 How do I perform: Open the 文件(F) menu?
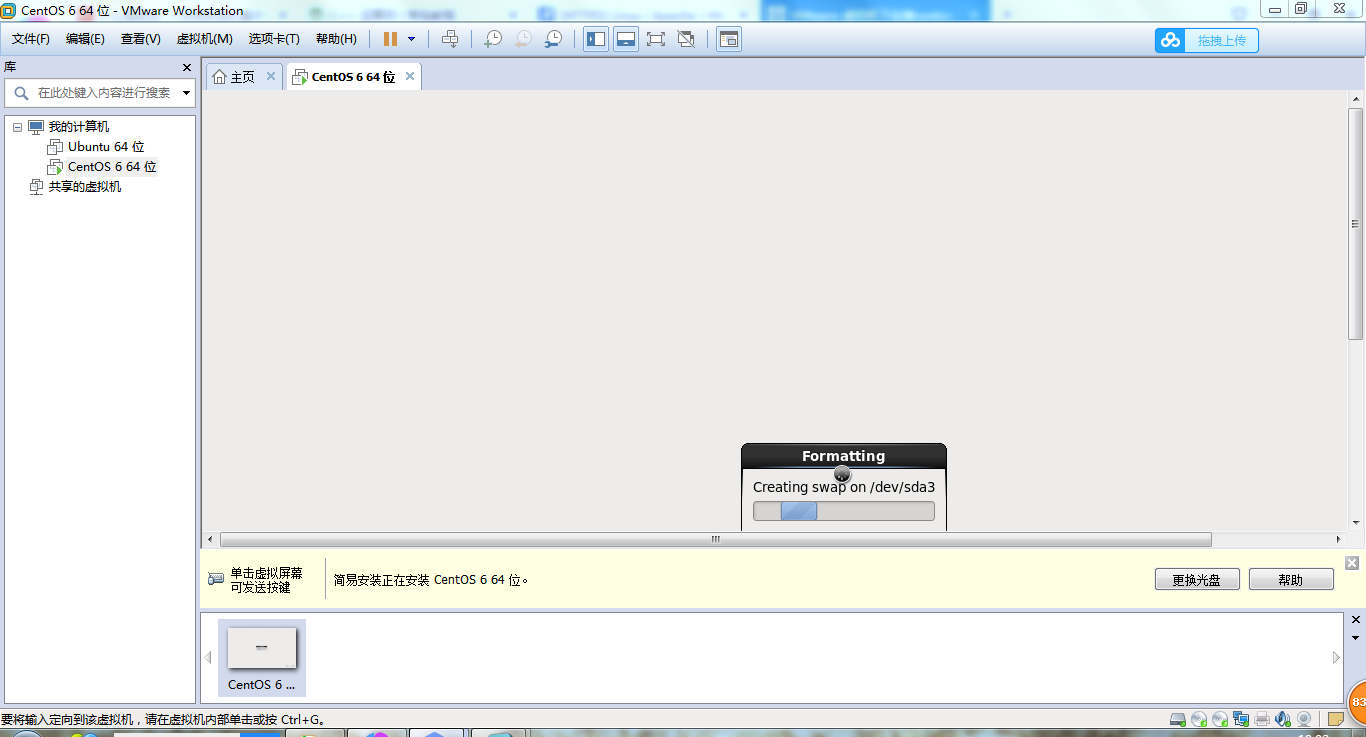click(31, 39)
